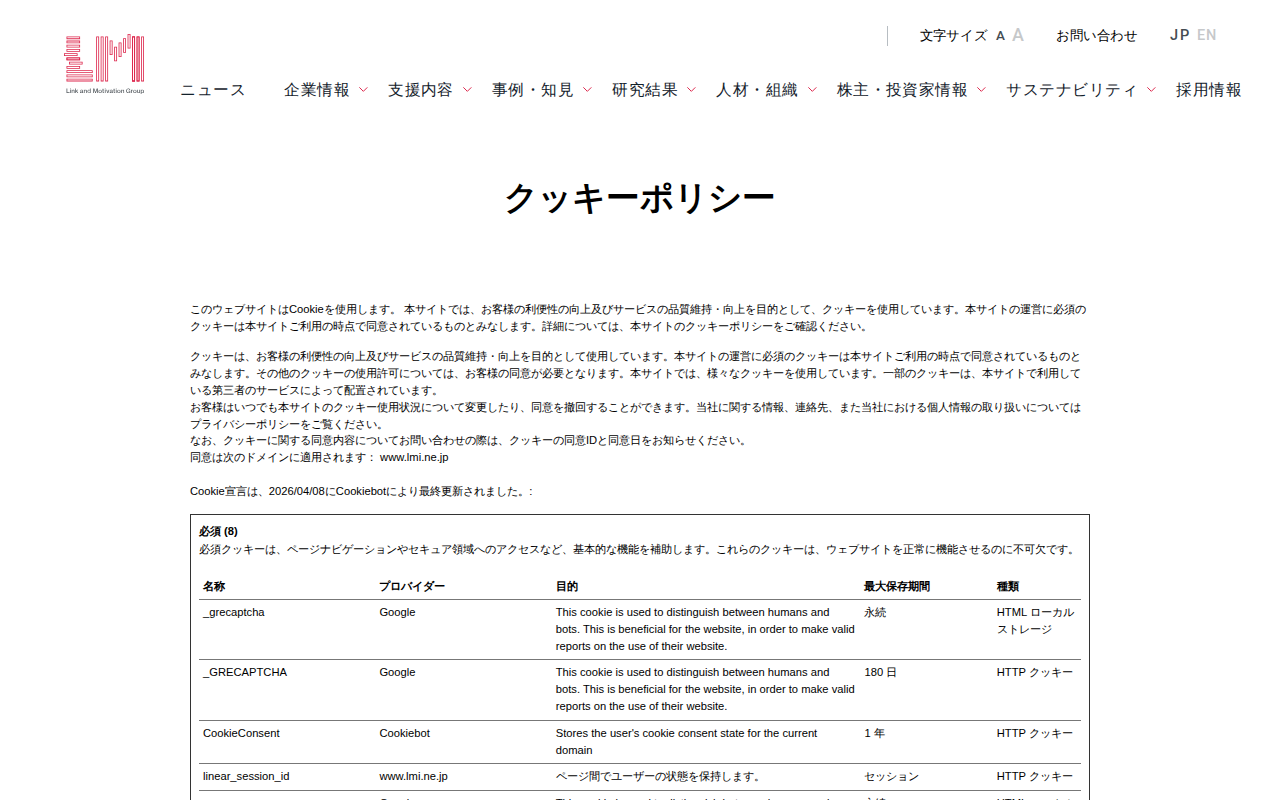Switch language to JP
Viewport: 1280px width, 800px height.
point(1180,35)
